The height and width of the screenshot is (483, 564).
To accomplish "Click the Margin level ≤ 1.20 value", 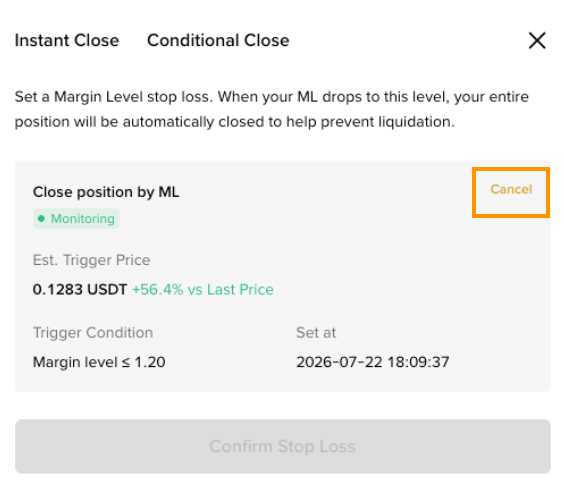I will 99,362.
